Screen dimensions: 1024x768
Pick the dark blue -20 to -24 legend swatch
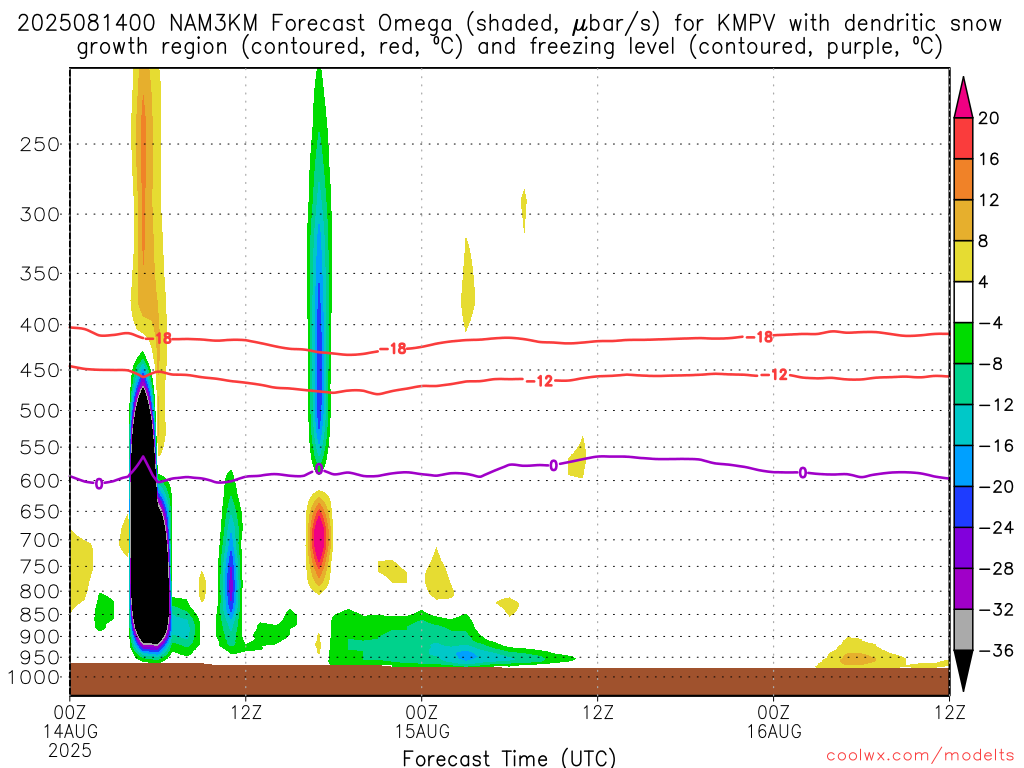tap(963, 507)
